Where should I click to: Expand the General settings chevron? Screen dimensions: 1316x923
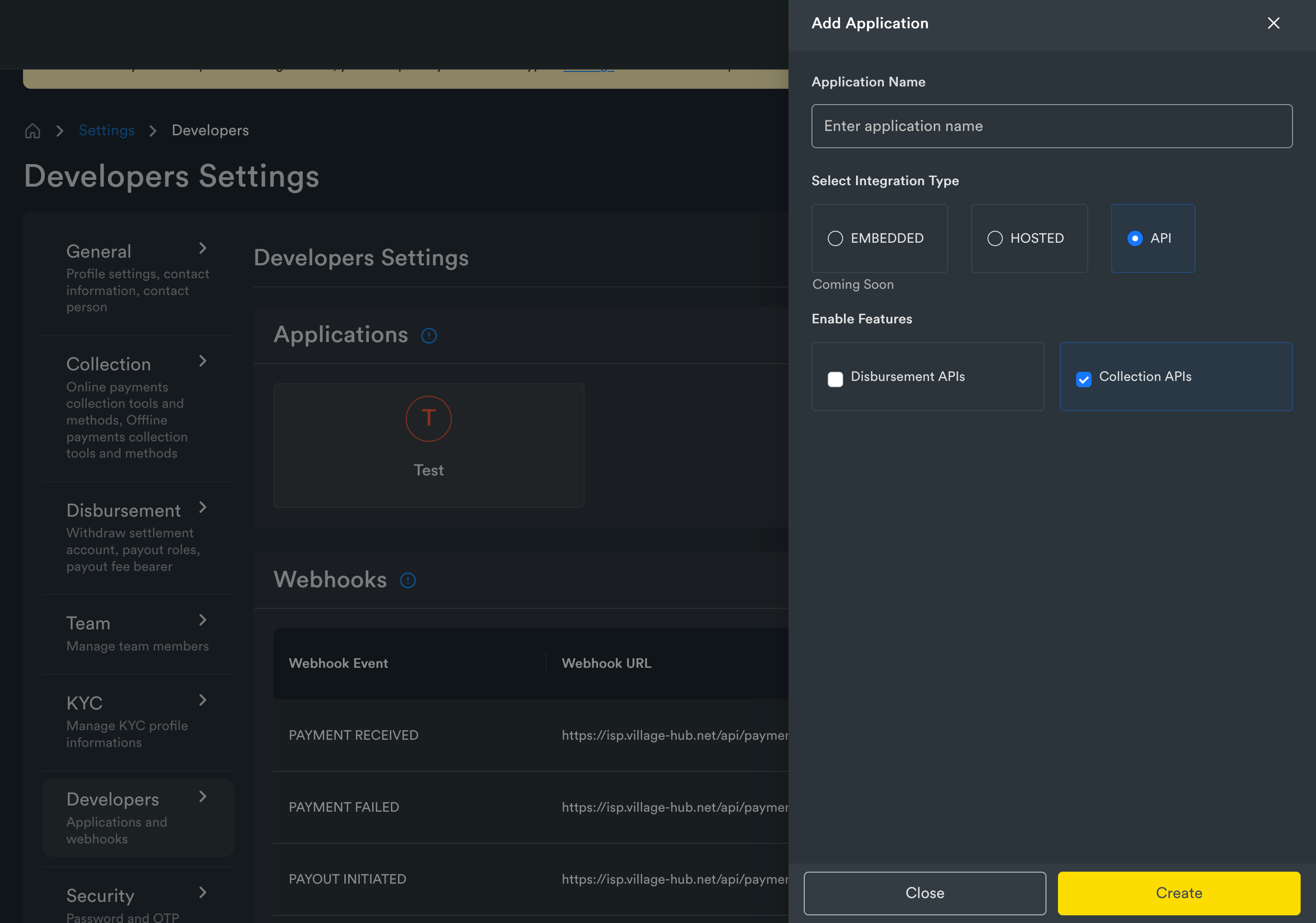click(202, 248)
